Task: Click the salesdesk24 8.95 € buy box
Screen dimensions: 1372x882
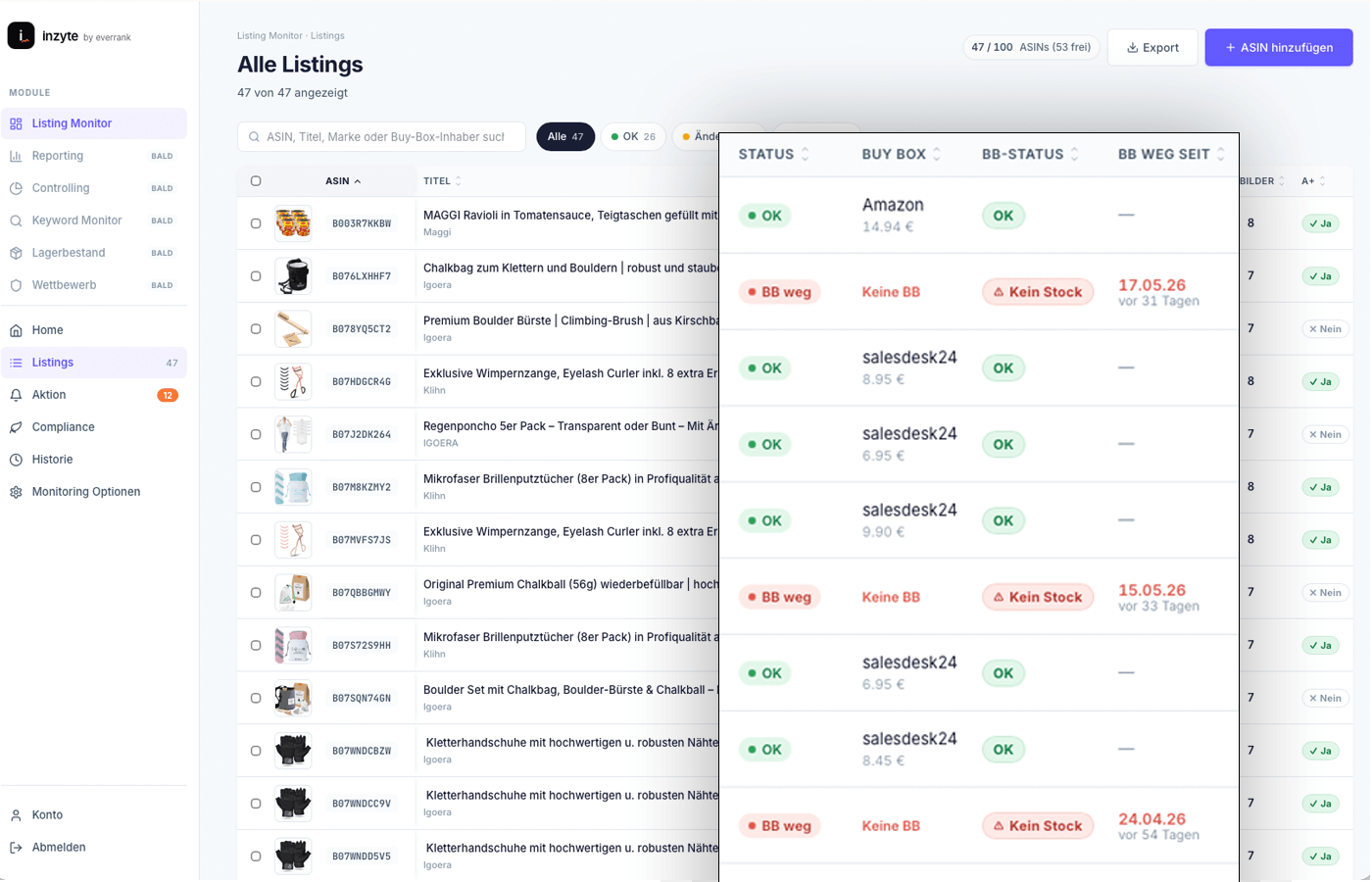Action: click(x=909, y=367)
